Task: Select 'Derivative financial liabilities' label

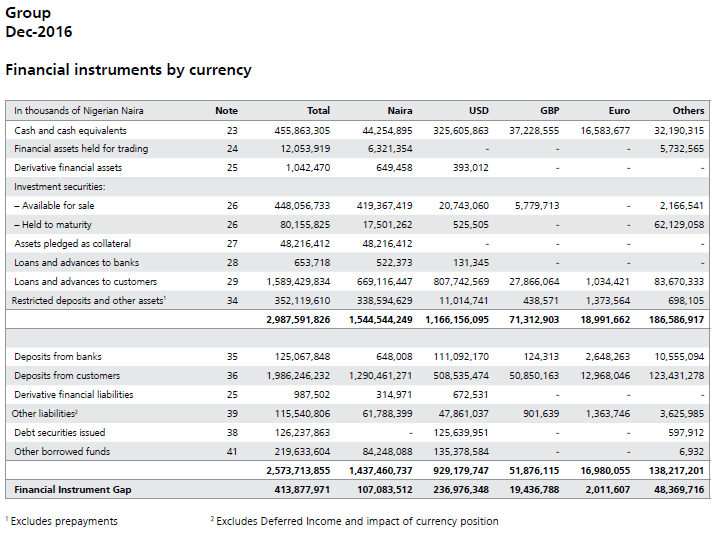Action: pyautogui.click(x=74, y=395)
